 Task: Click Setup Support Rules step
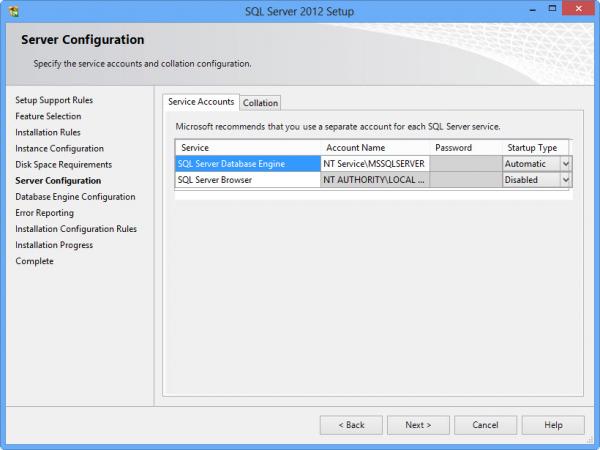point(54,100)
